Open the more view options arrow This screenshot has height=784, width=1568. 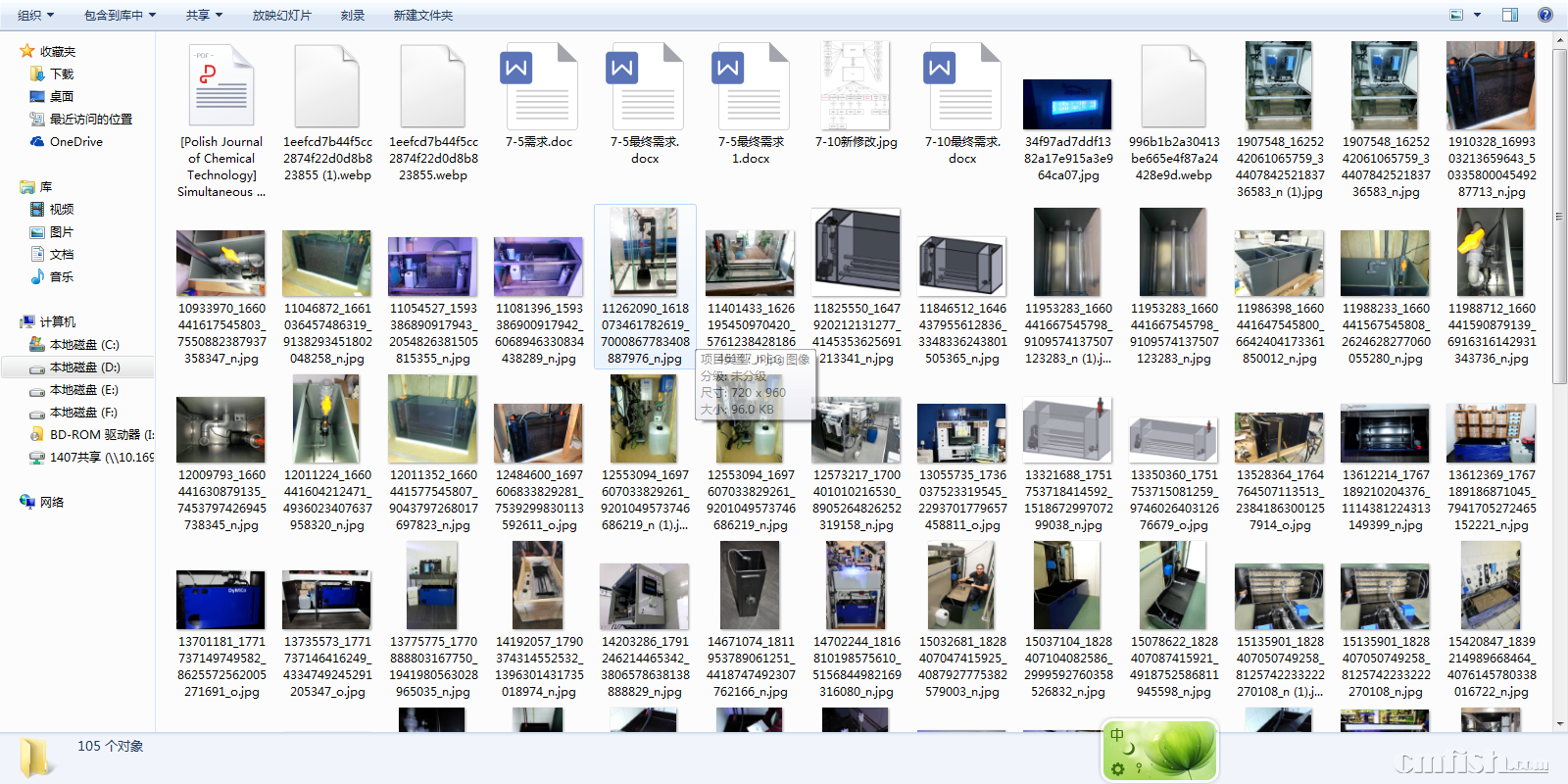[1477, 15]
